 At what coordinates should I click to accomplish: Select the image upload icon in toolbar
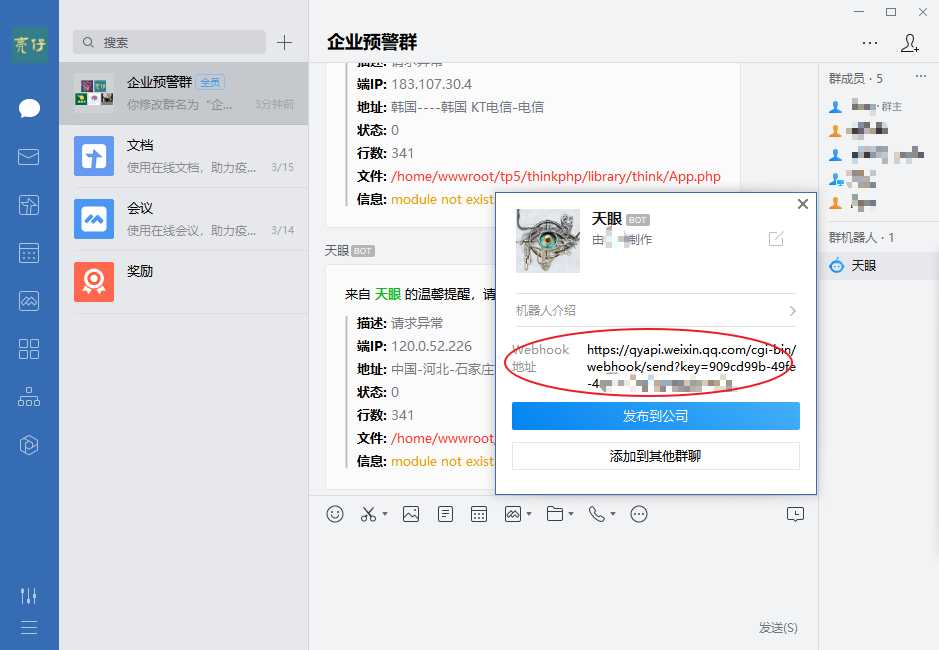410,513
